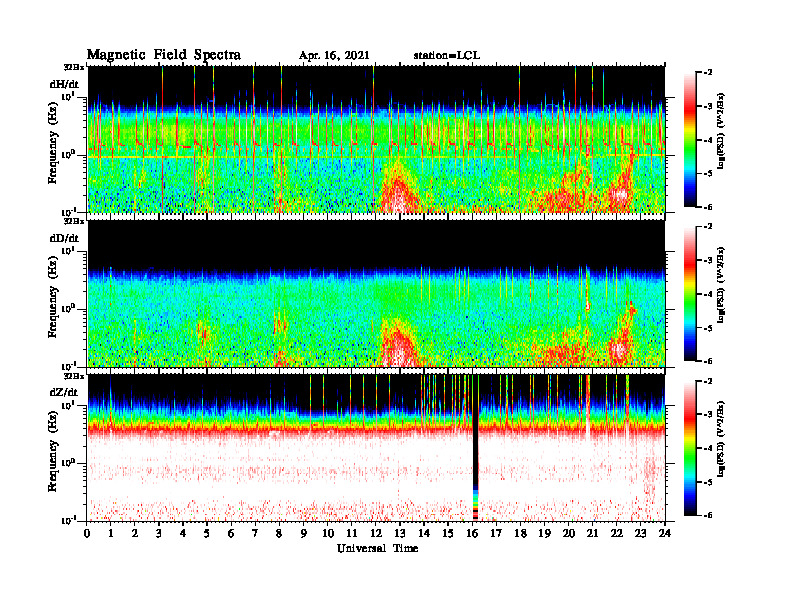792x612 pixels.
Task: Click the white burst near 13 UT in dD/dt panel
Action: click(x=399, y=353)
